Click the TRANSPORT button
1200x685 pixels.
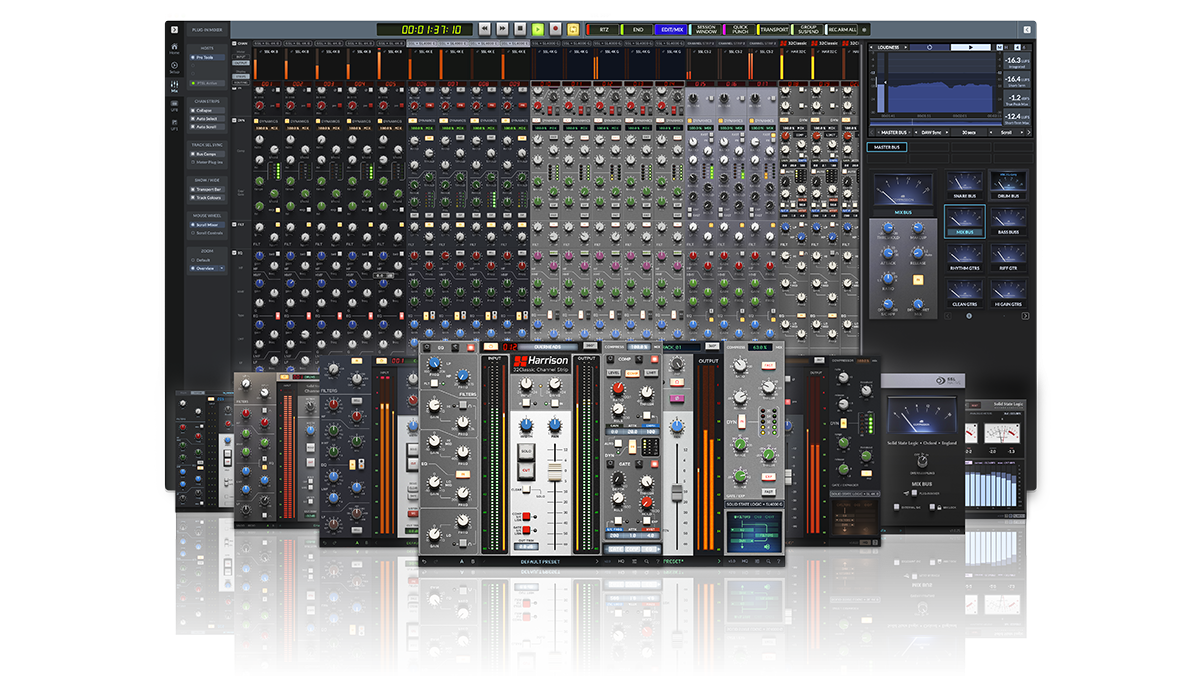[x=774, y=30]
